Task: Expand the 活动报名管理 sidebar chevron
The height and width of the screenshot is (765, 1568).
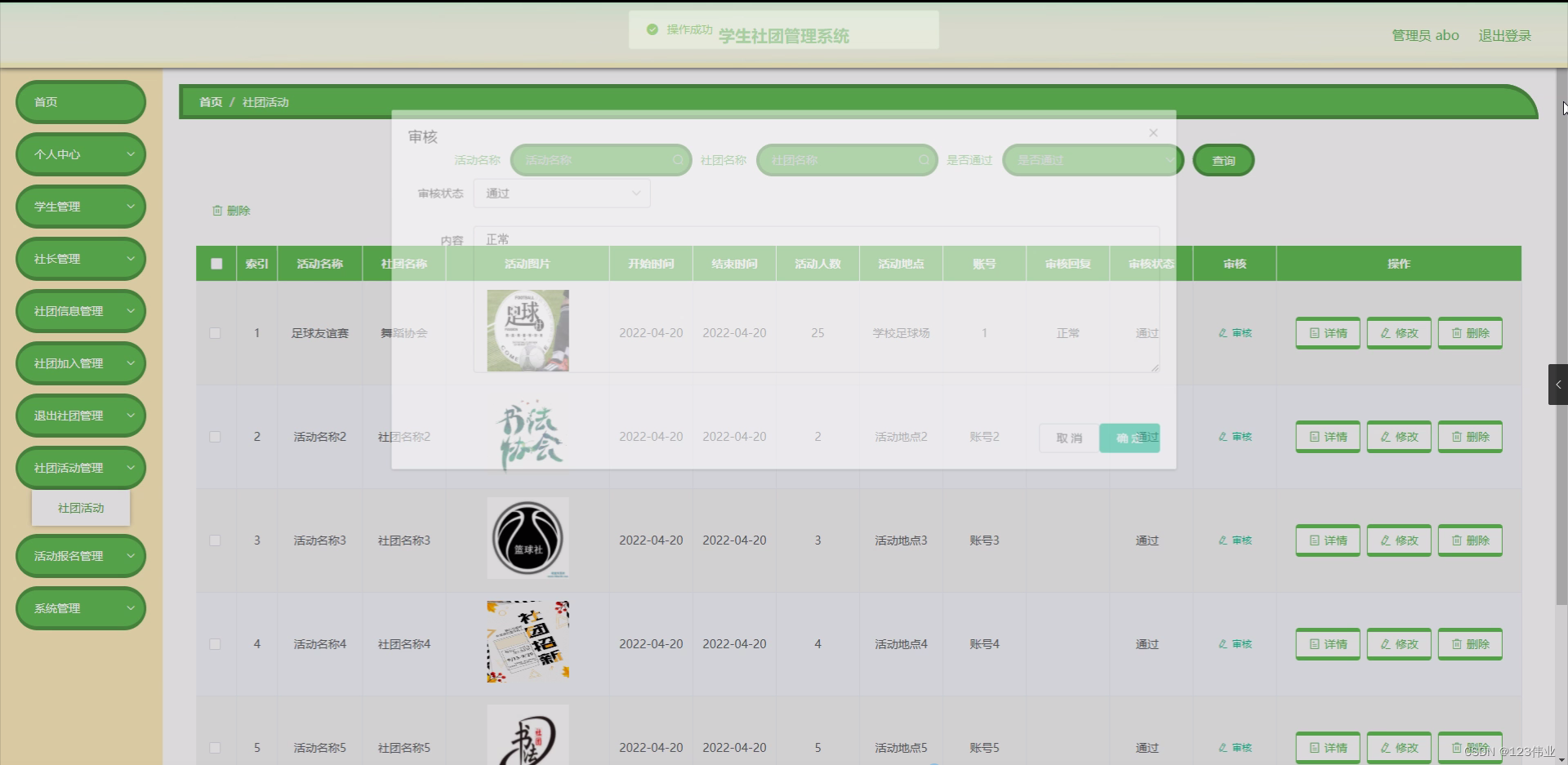Action: (131, 556)
